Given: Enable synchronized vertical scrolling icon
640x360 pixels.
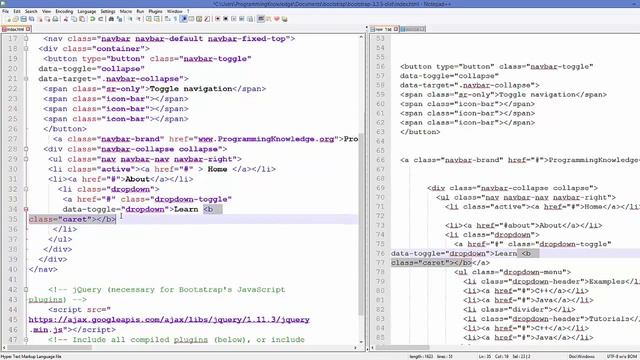Looking at the screenshot, I should click(x=149, y=19).
